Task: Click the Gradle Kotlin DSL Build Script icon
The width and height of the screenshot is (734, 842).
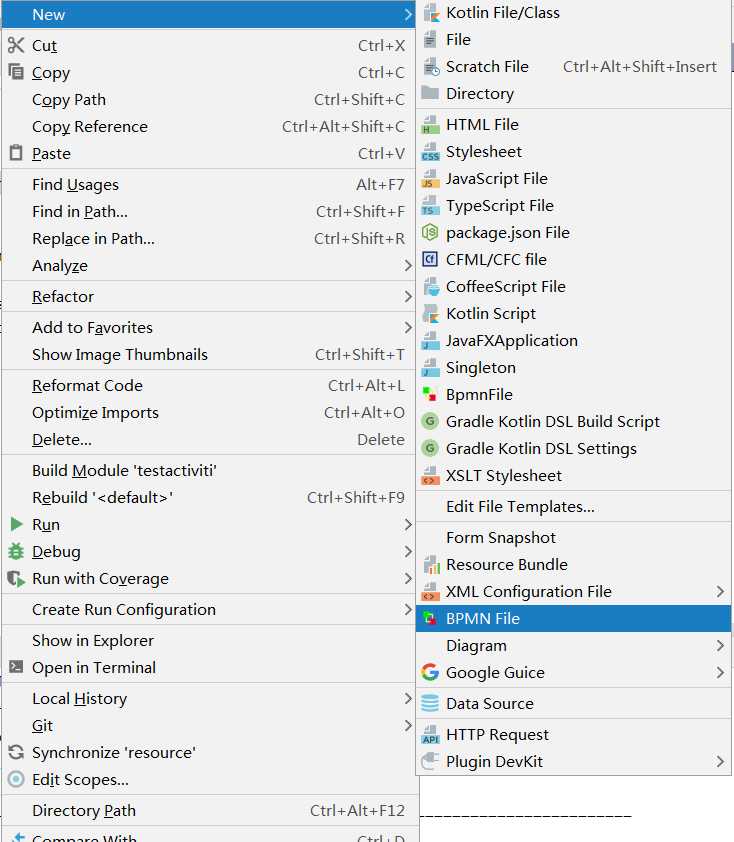Action: coord(430,421)
